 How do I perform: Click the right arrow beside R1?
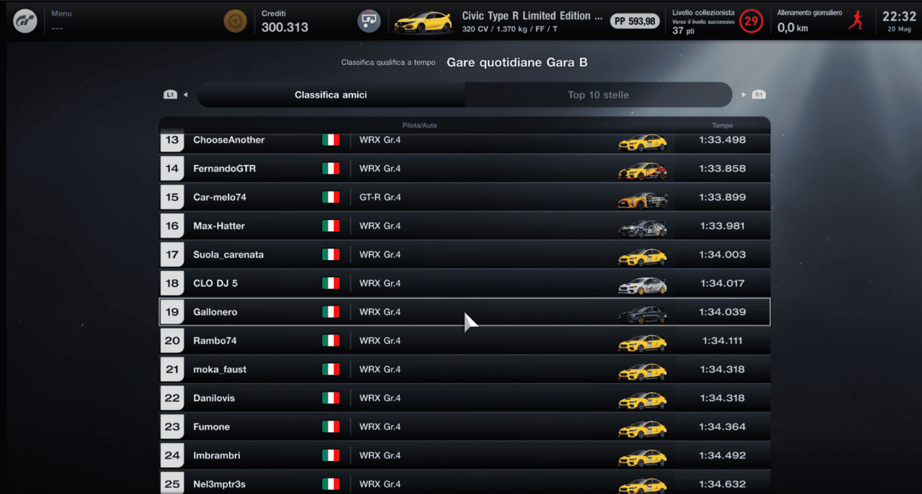click(743, 95)
